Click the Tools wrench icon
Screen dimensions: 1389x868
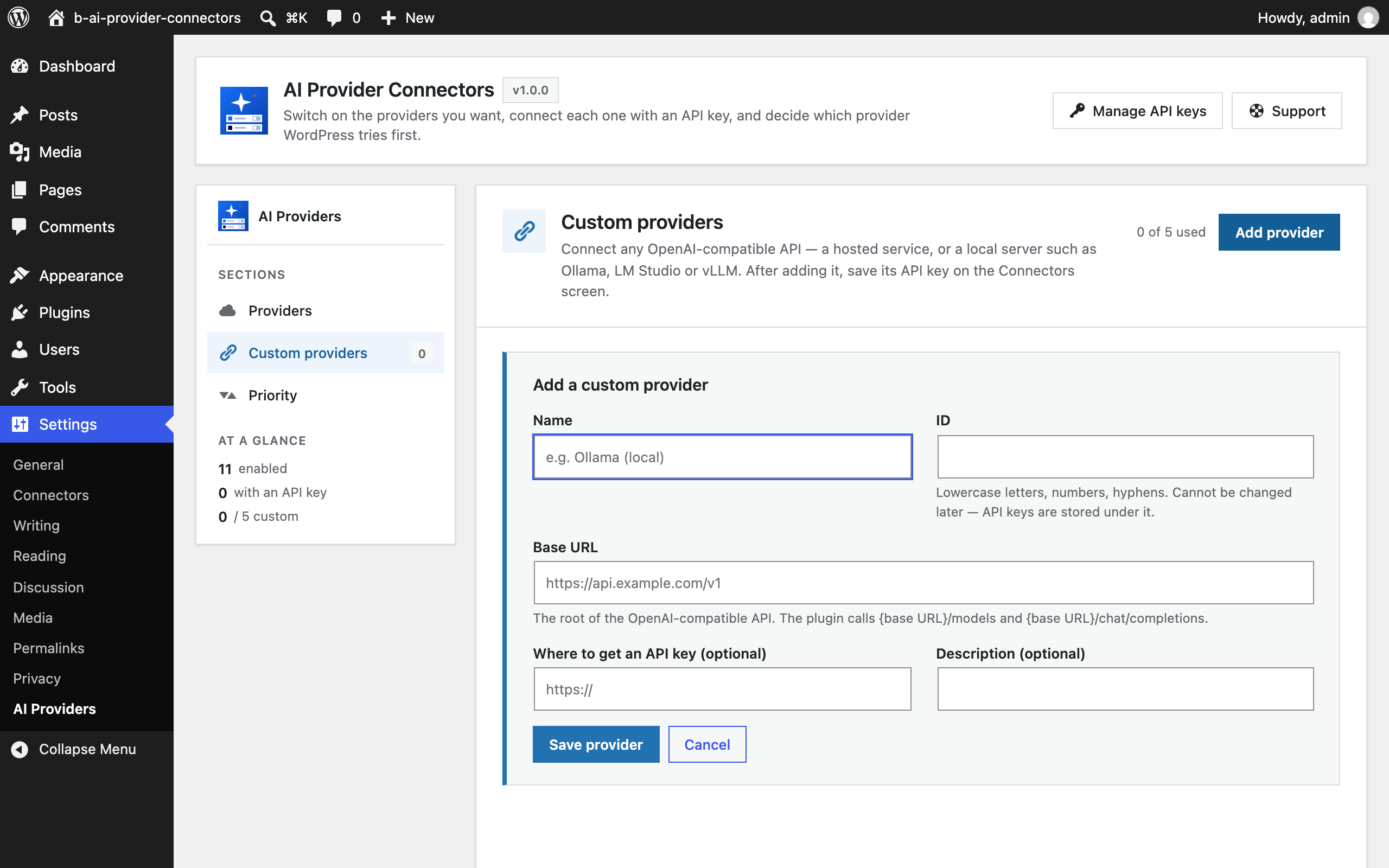tap(20, 387)
